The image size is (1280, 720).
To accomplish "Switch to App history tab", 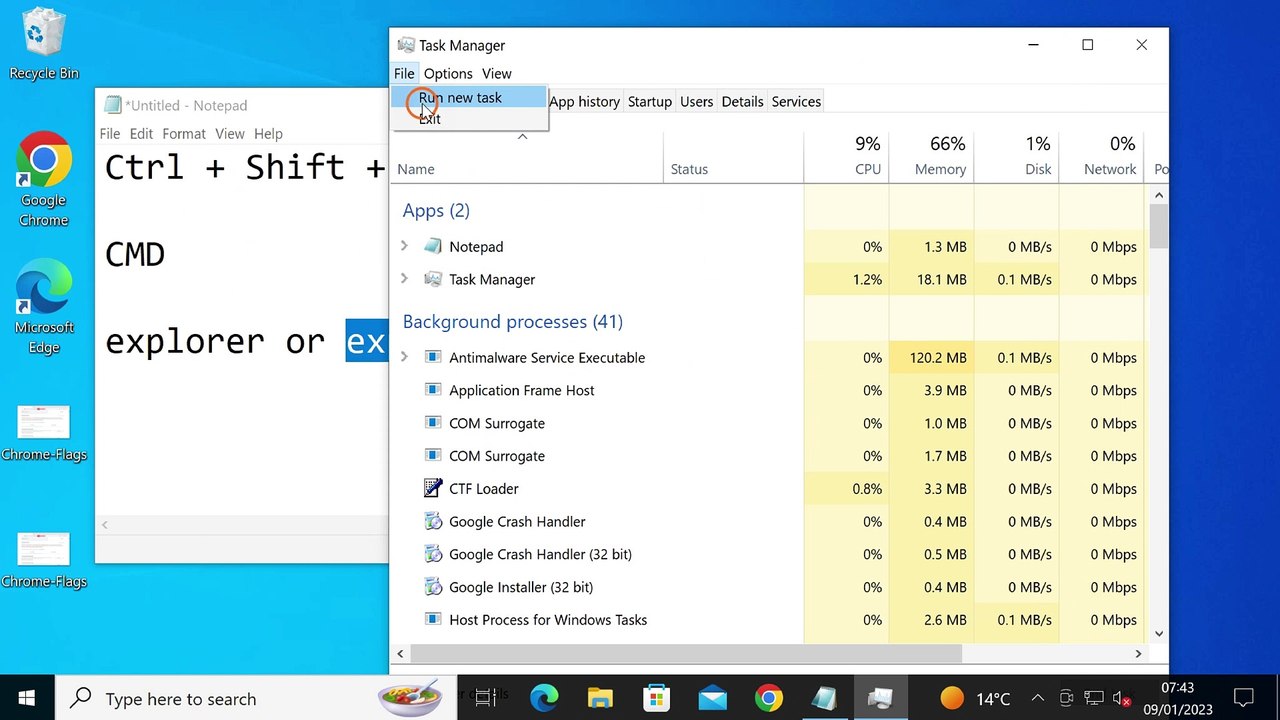I will point(584,101).
